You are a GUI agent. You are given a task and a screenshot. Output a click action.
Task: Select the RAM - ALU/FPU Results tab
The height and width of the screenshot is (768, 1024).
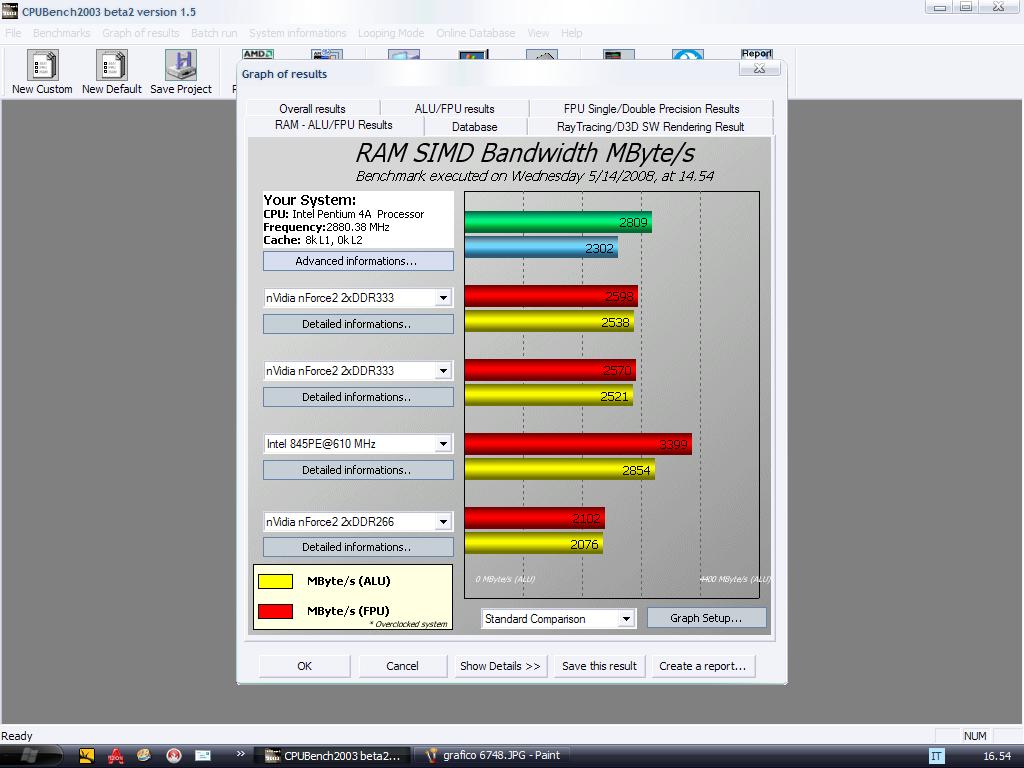click(334, 125)
